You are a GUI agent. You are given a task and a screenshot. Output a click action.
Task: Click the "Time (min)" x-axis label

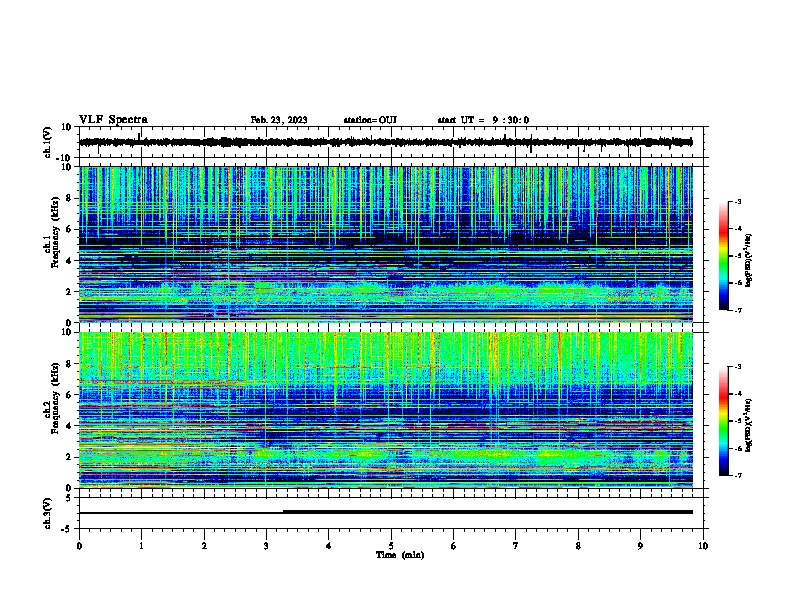point(400,555)
